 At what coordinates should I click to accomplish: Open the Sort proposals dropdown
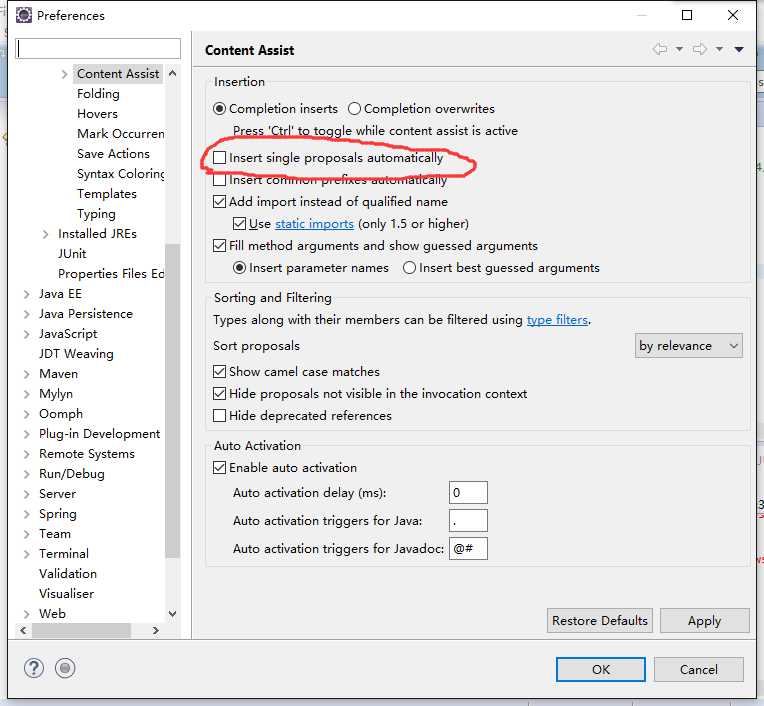pos(689,345)
